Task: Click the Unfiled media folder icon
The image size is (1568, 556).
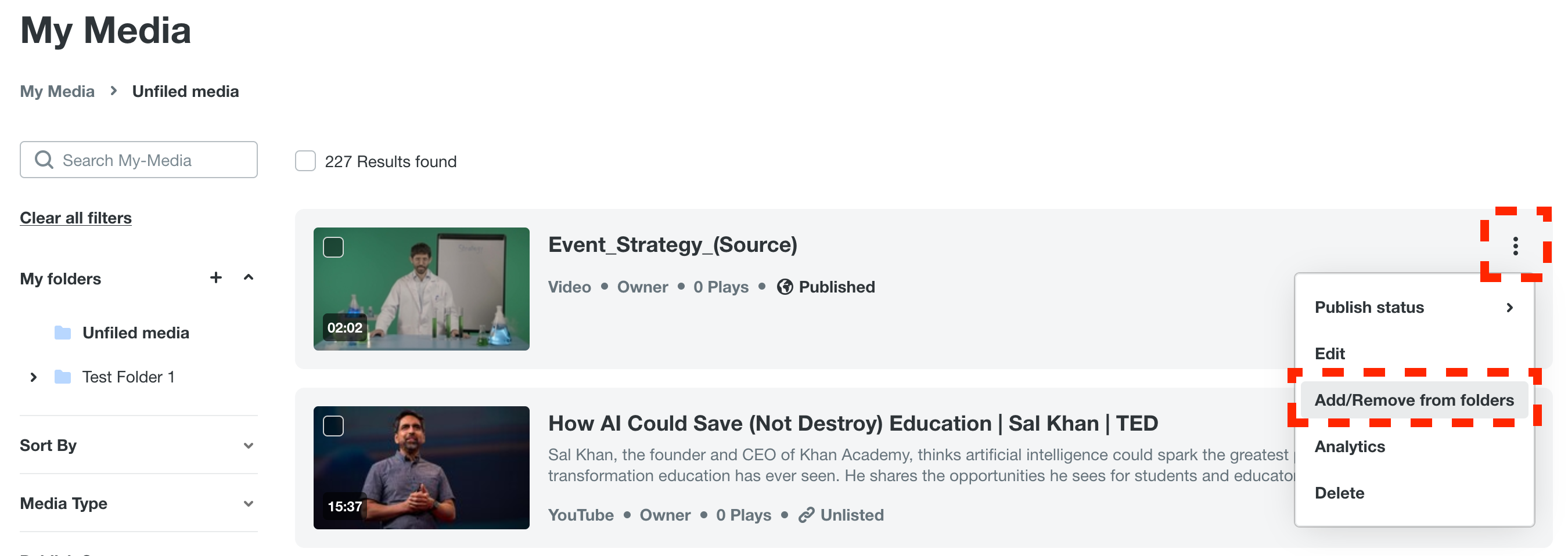Action: pos(63,333)
